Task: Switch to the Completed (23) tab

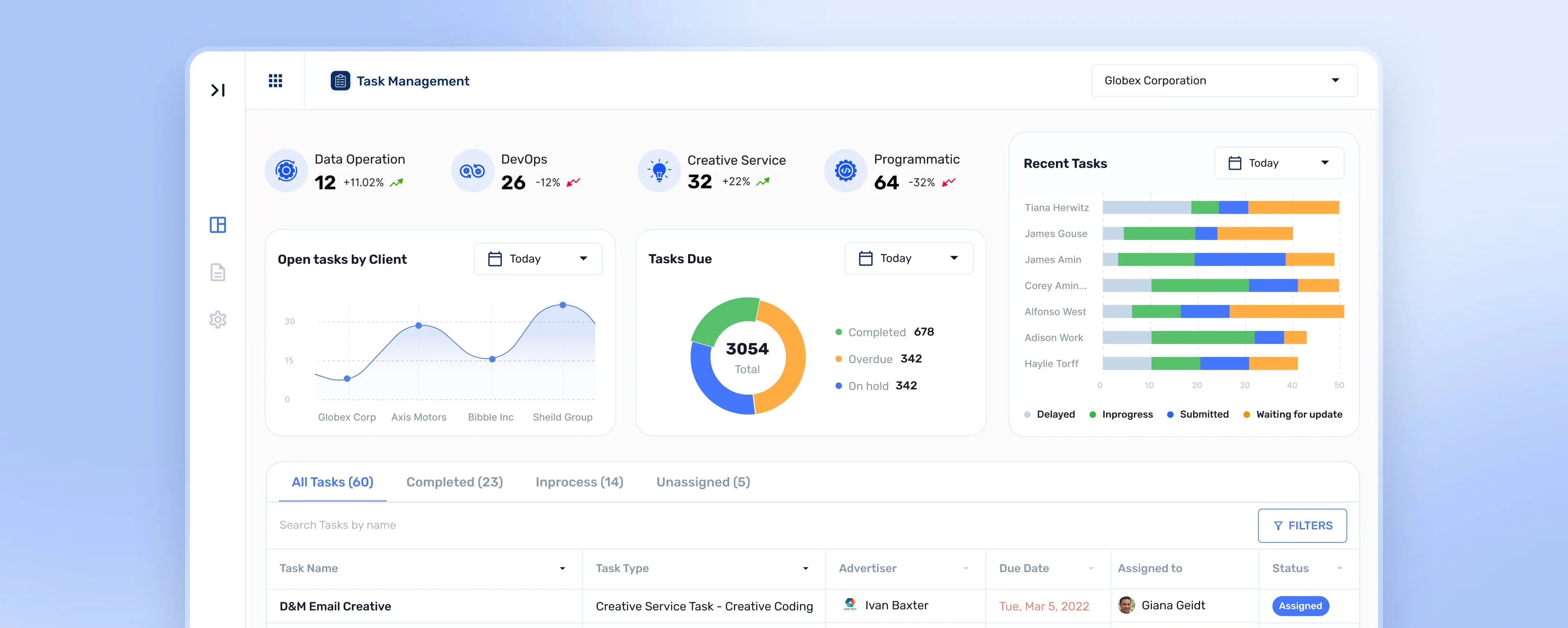Action: coord(455,482)
